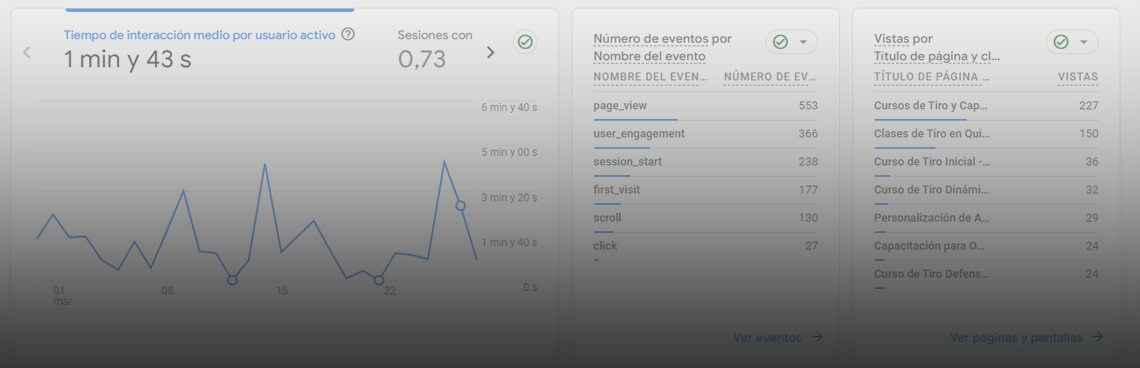Click circled chart marker with highest value
Screen dimensions: 1140x368
[x=459, y=206]
